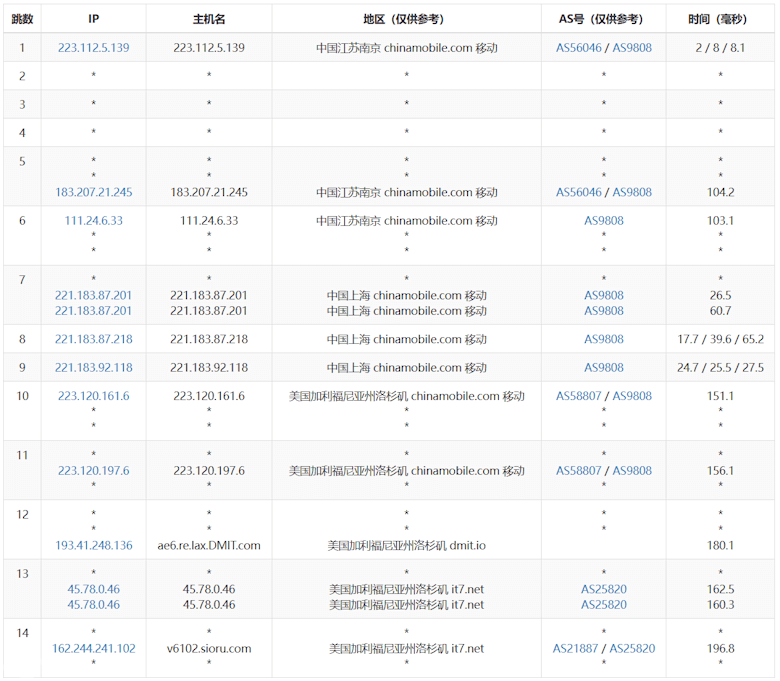Click the 主机名 column header
Image resolution: width=780 pixels, height=681 pixels.
pos(209,19)
